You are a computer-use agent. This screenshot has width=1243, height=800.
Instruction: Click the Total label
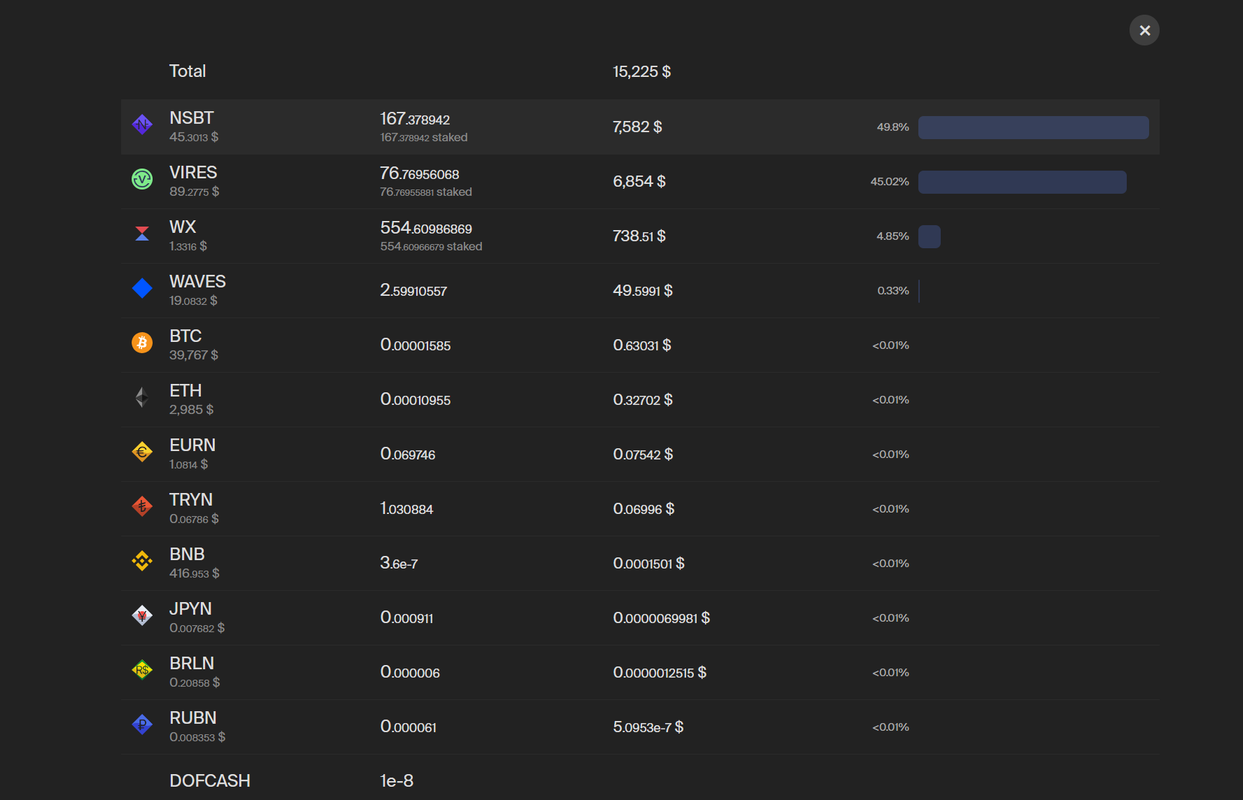point(188,71)
